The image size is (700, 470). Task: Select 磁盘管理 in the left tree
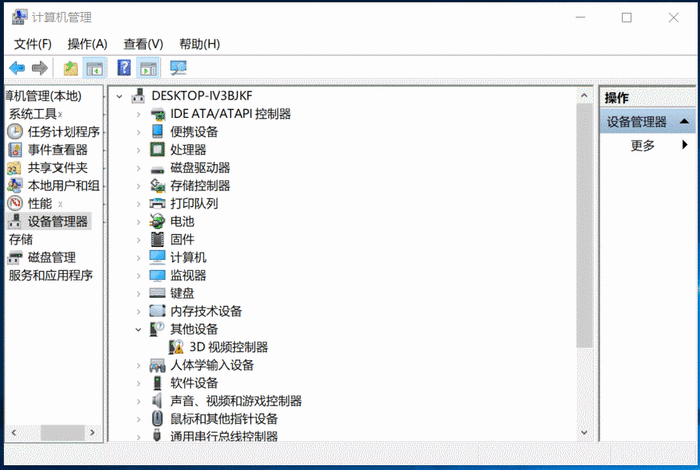click(52, 258)
